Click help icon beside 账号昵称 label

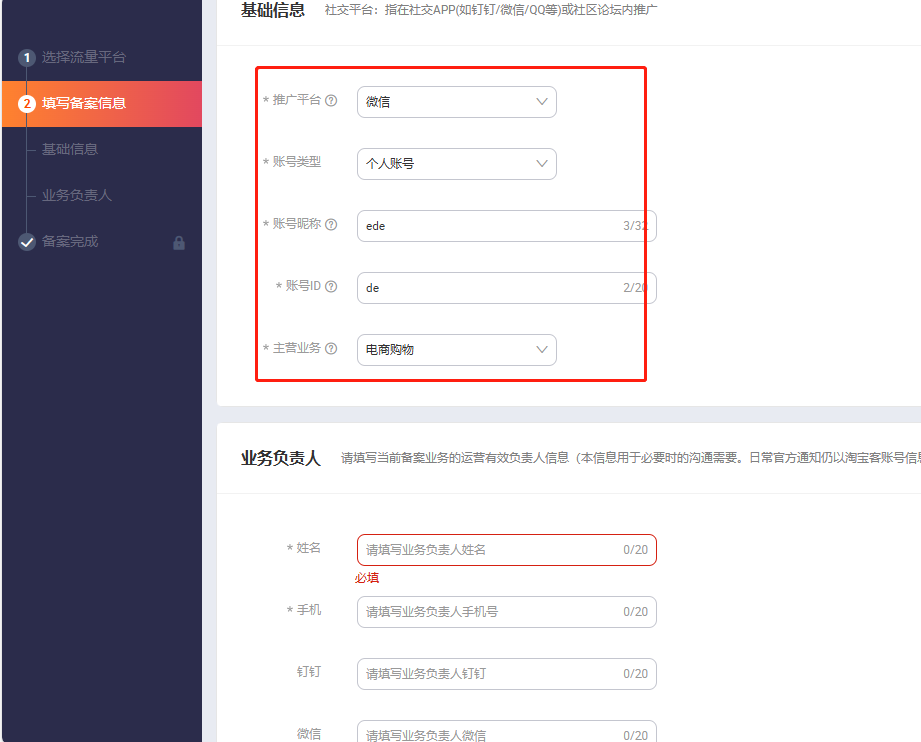pyautogui.click(x=331, y=225)
